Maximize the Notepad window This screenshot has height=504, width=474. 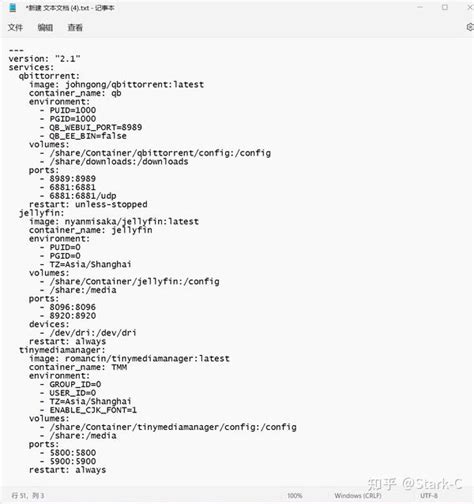tap(445, 7)
